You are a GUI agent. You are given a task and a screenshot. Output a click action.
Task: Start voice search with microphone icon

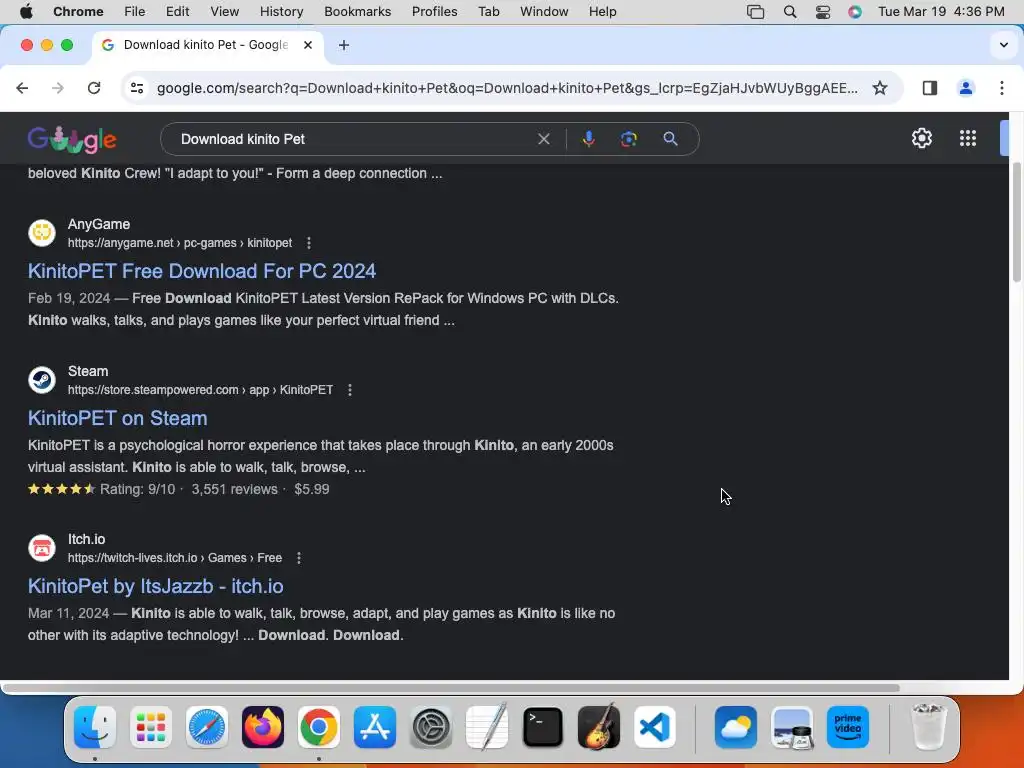coord(588,139)
